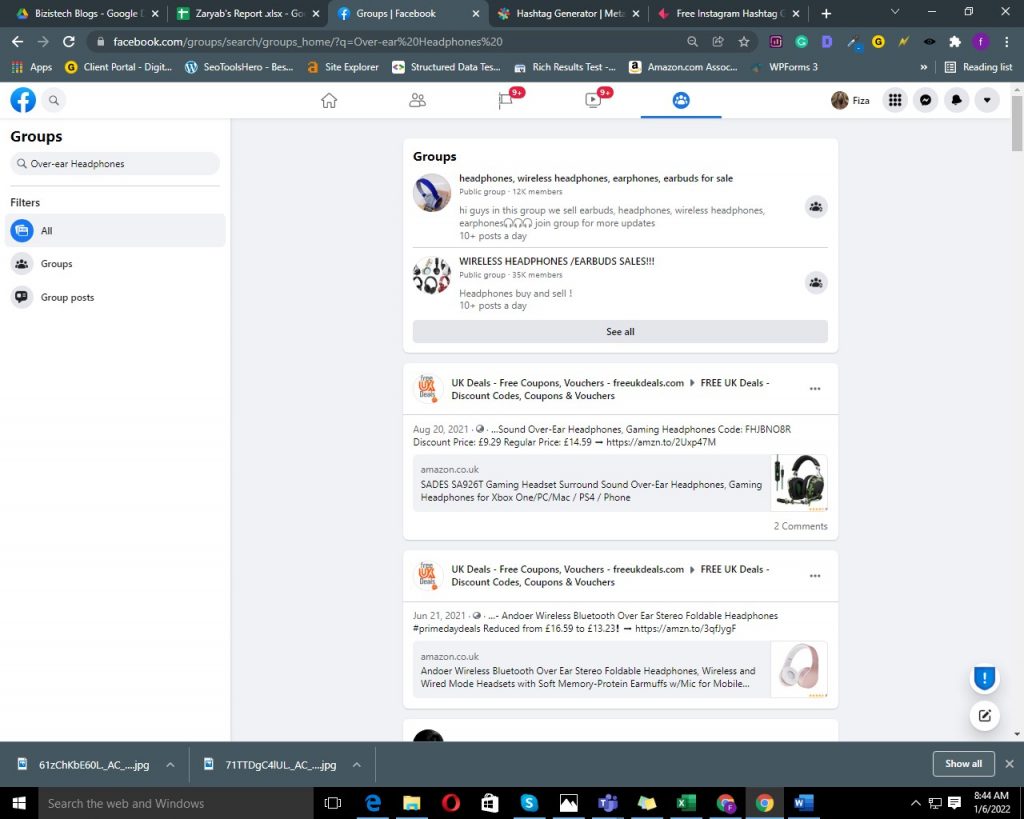Open Windows Start menu
Screen dimensions: 1024x819
18,803
